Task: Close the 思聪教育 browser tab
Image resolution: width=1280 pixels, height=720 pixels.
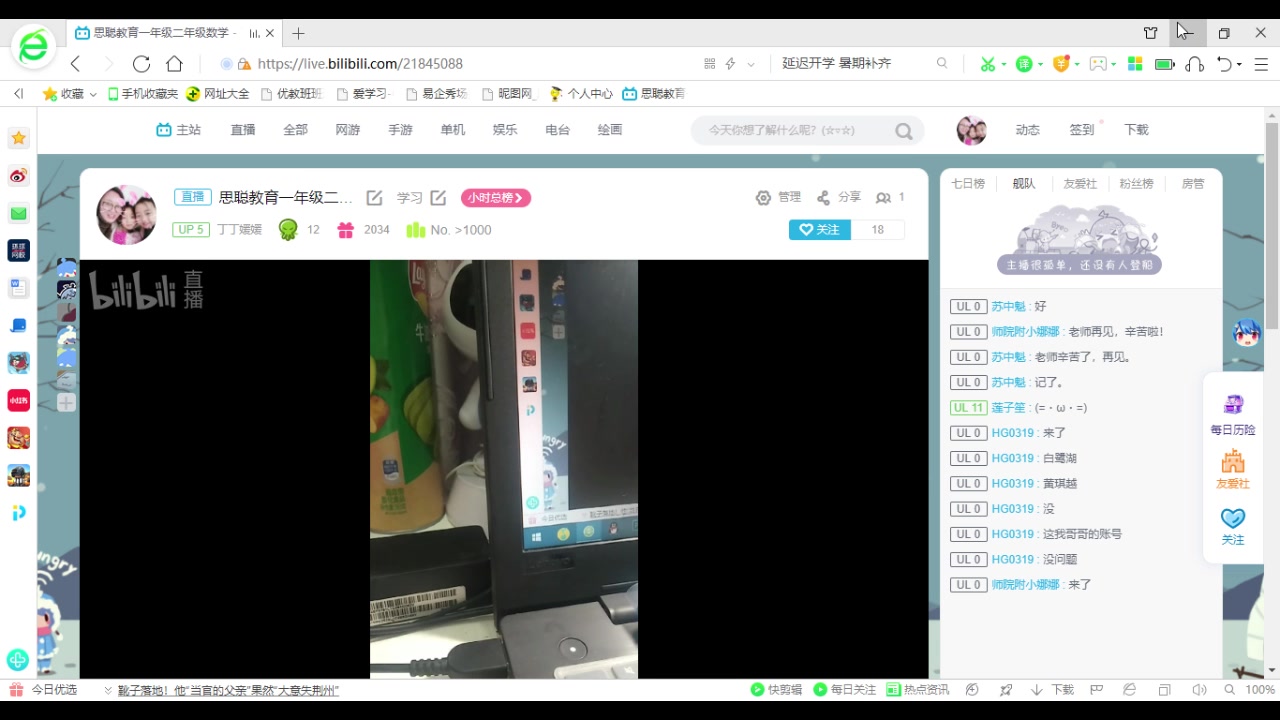Action: [270, 33]
